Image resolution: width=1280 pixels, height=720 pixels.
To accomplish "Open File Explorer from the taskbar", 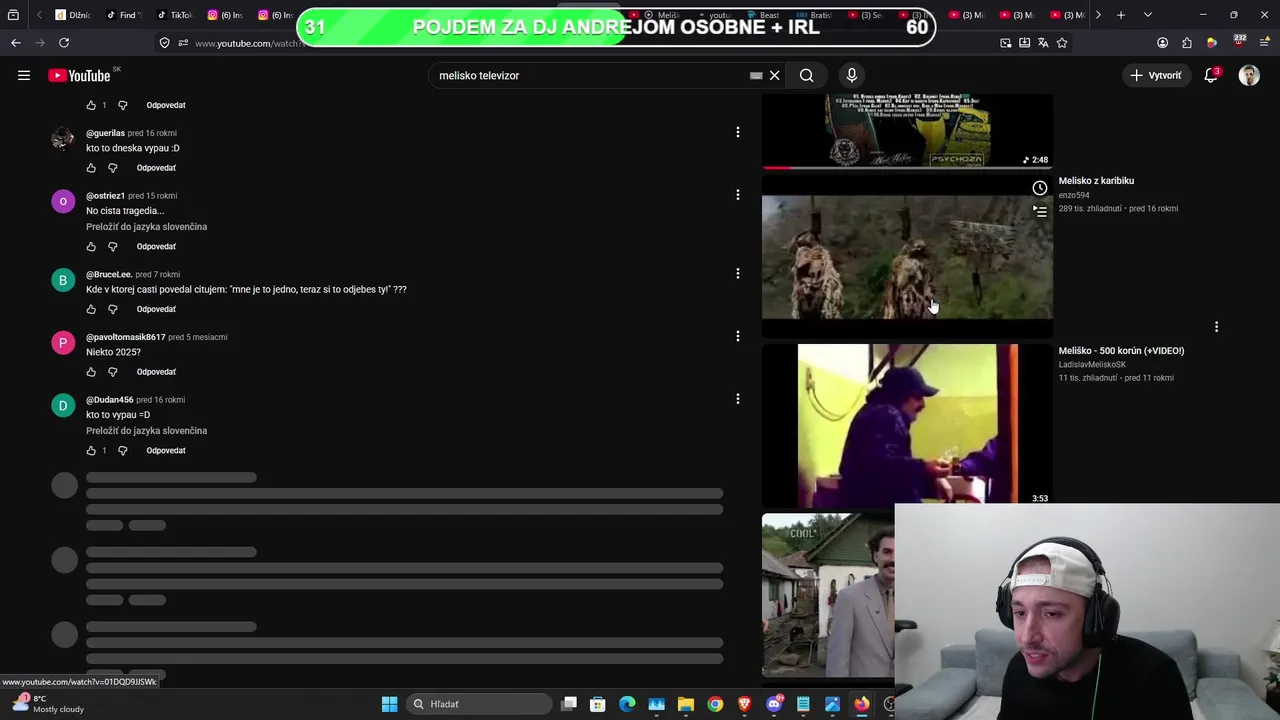I will (686, 704).
